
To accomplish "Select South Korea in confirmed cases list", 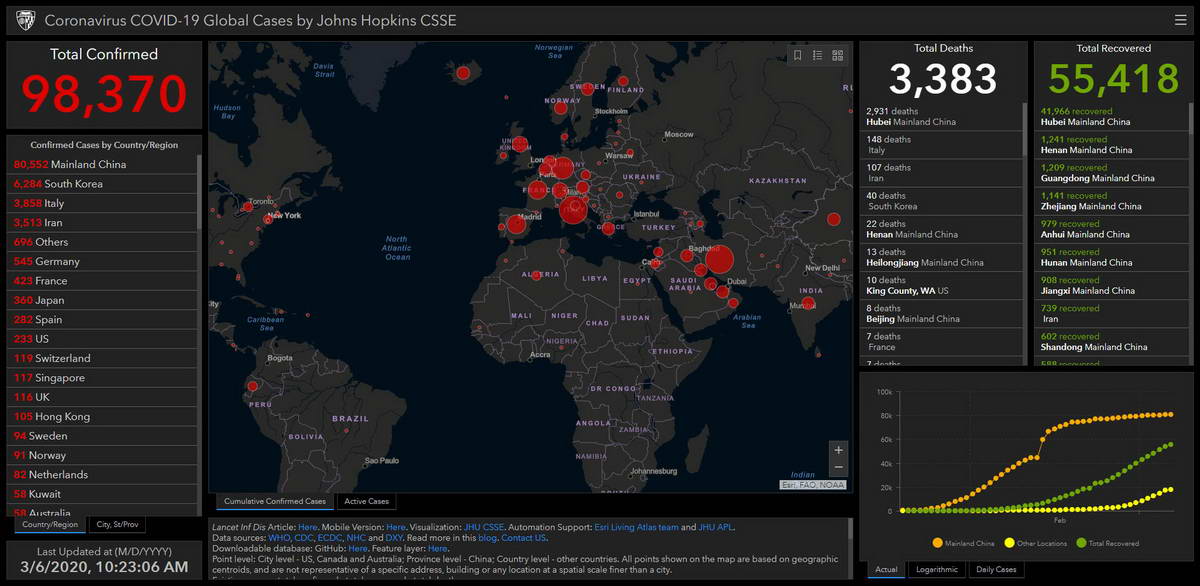I will click(72, 184).
